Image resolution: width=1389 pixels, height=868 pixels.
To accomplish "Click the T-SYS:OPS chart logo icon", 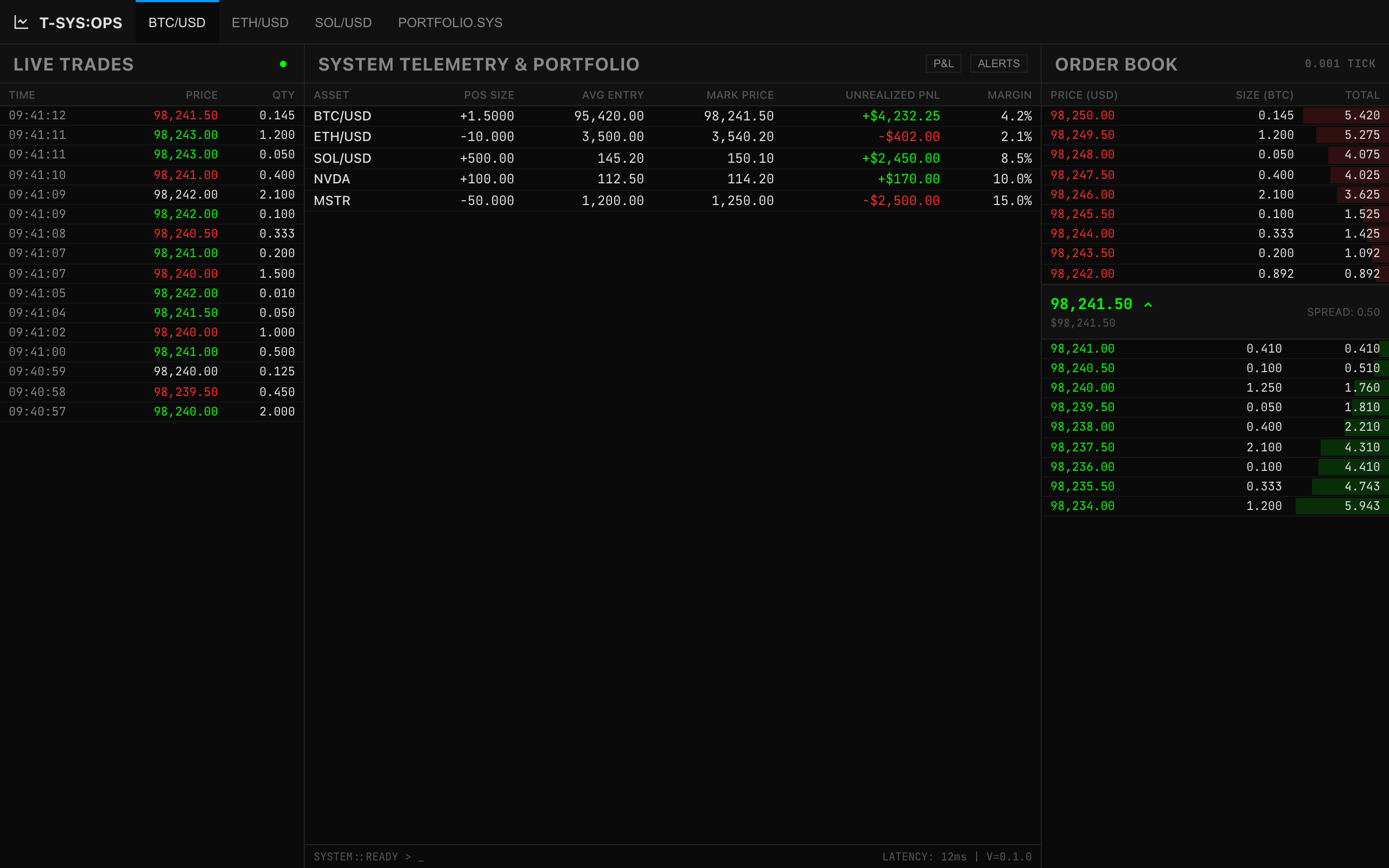I will tap(21, 22).
